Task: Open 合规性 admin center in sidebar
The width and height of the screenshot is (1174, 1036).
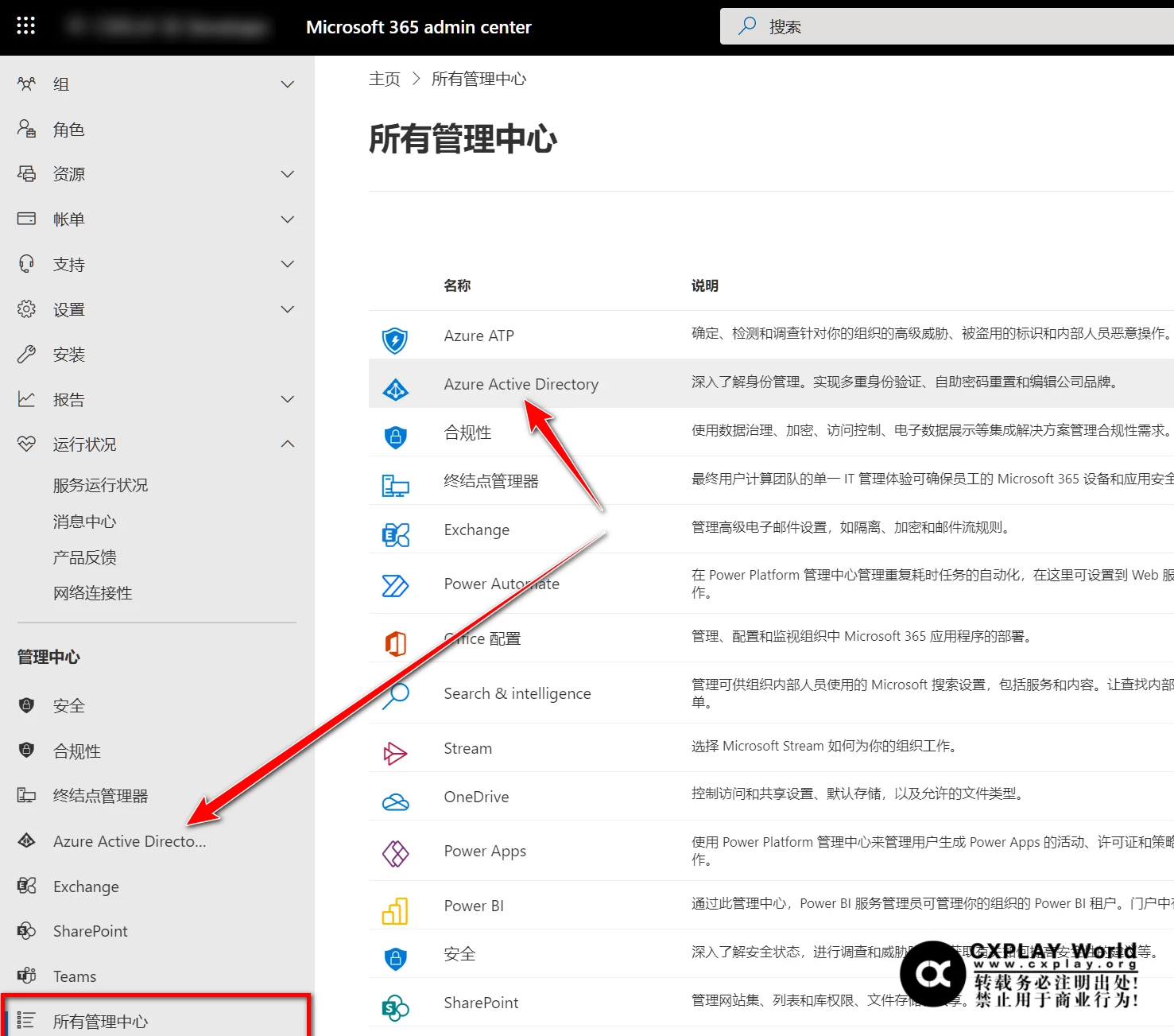Action: [x=76, y=751]
